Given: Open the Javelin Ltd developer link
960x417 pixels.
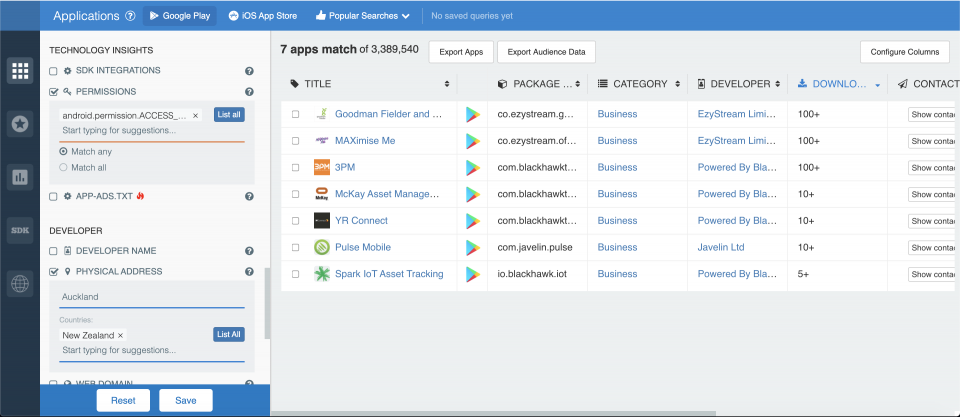Looking at the screenshot, I should pos(721,247).
